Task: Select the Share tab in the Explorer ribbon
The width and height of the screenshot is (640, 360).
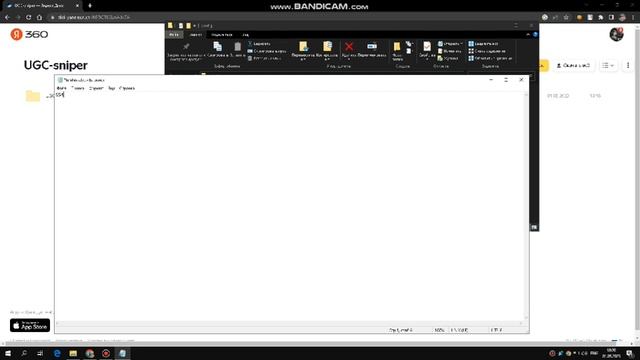Action: [x=222, y=35]
